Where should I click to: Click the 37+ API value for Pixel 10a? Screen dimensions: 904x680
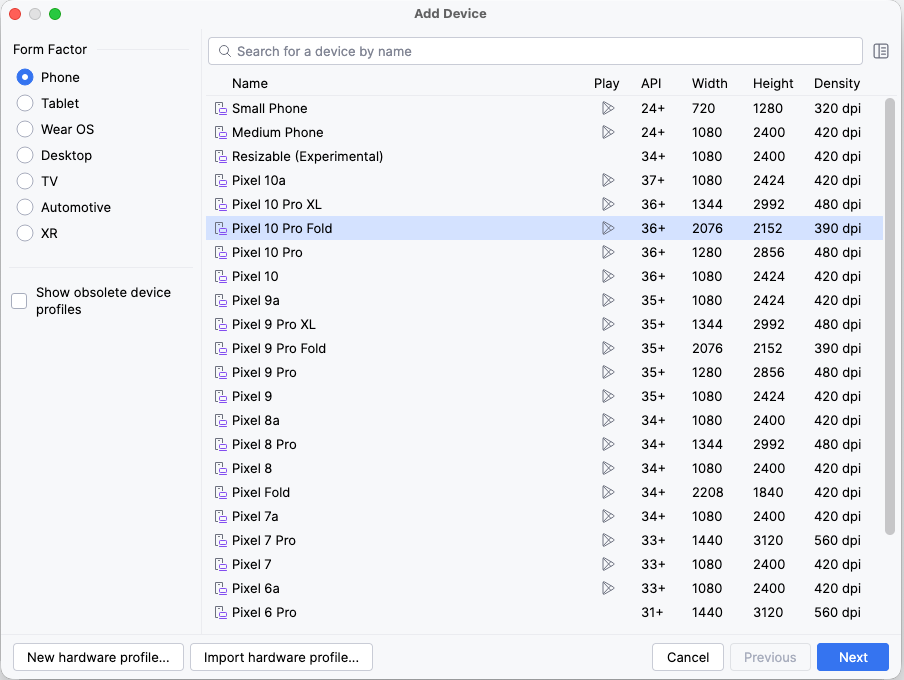(653, 181)
